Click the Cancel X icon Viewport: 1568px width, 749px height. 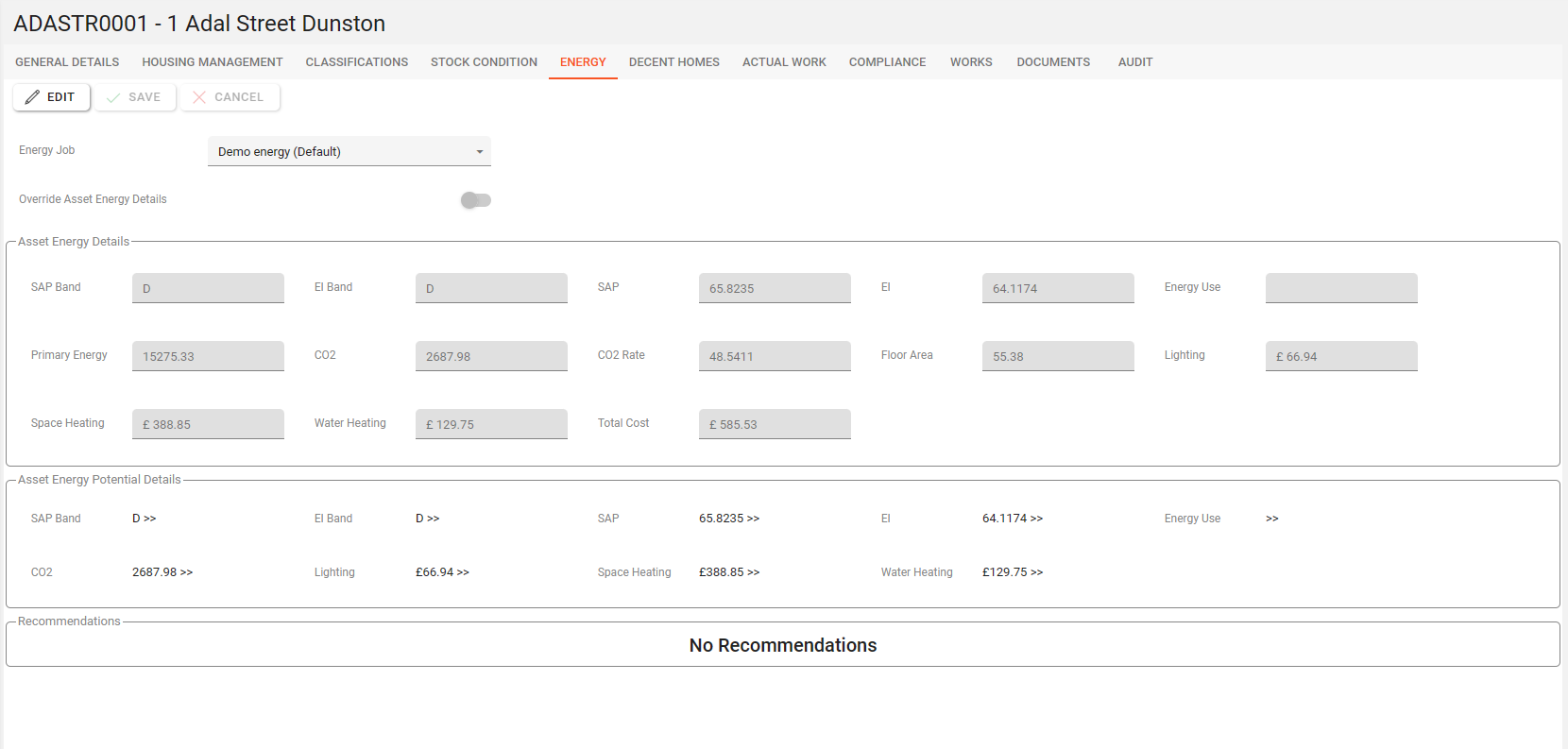[x=199, y=97]
